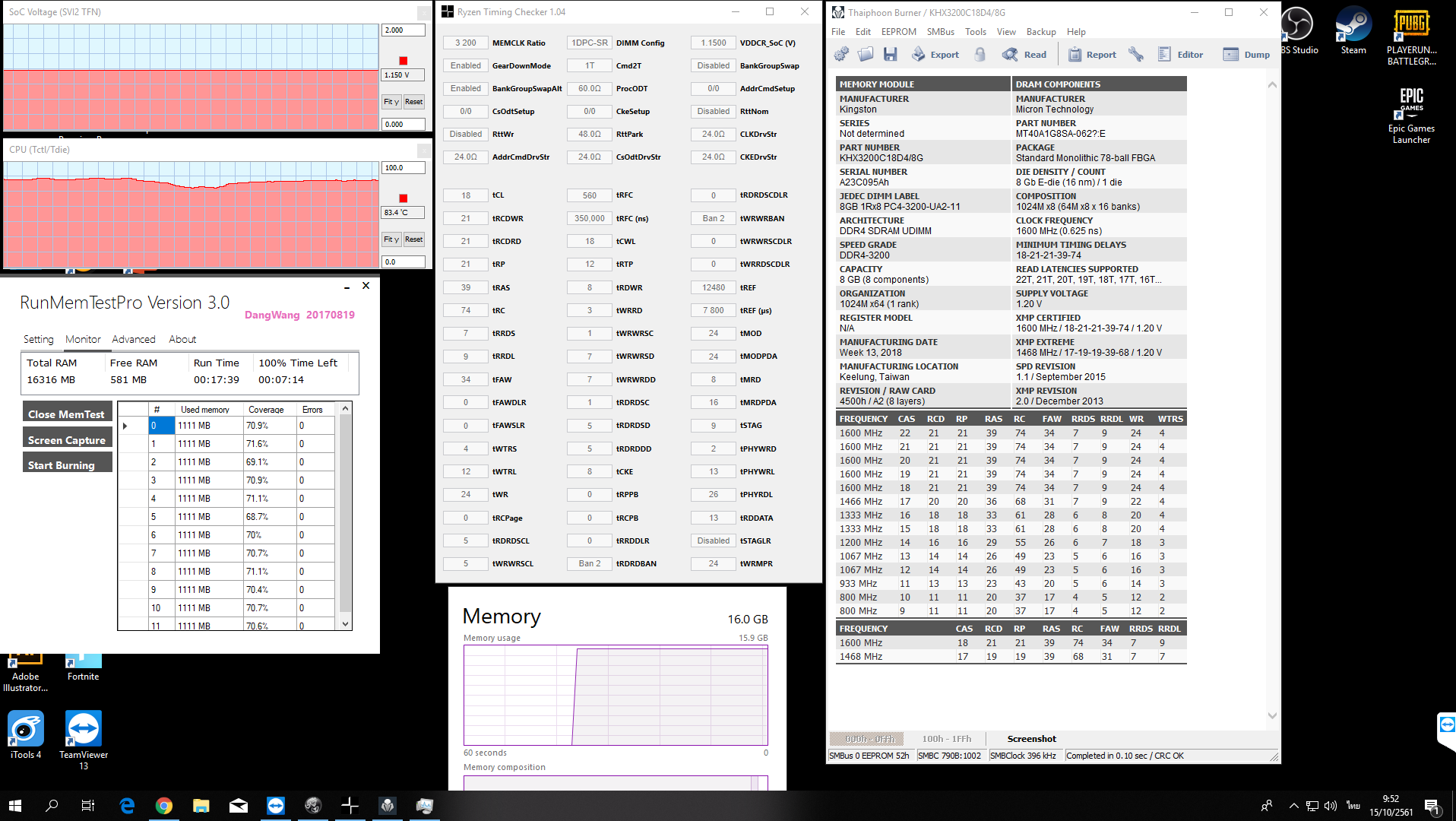The image size is (1456, 821).
Task: Open the Backup menu in Thaiphoon Burner
Action: click(1041, 32)
